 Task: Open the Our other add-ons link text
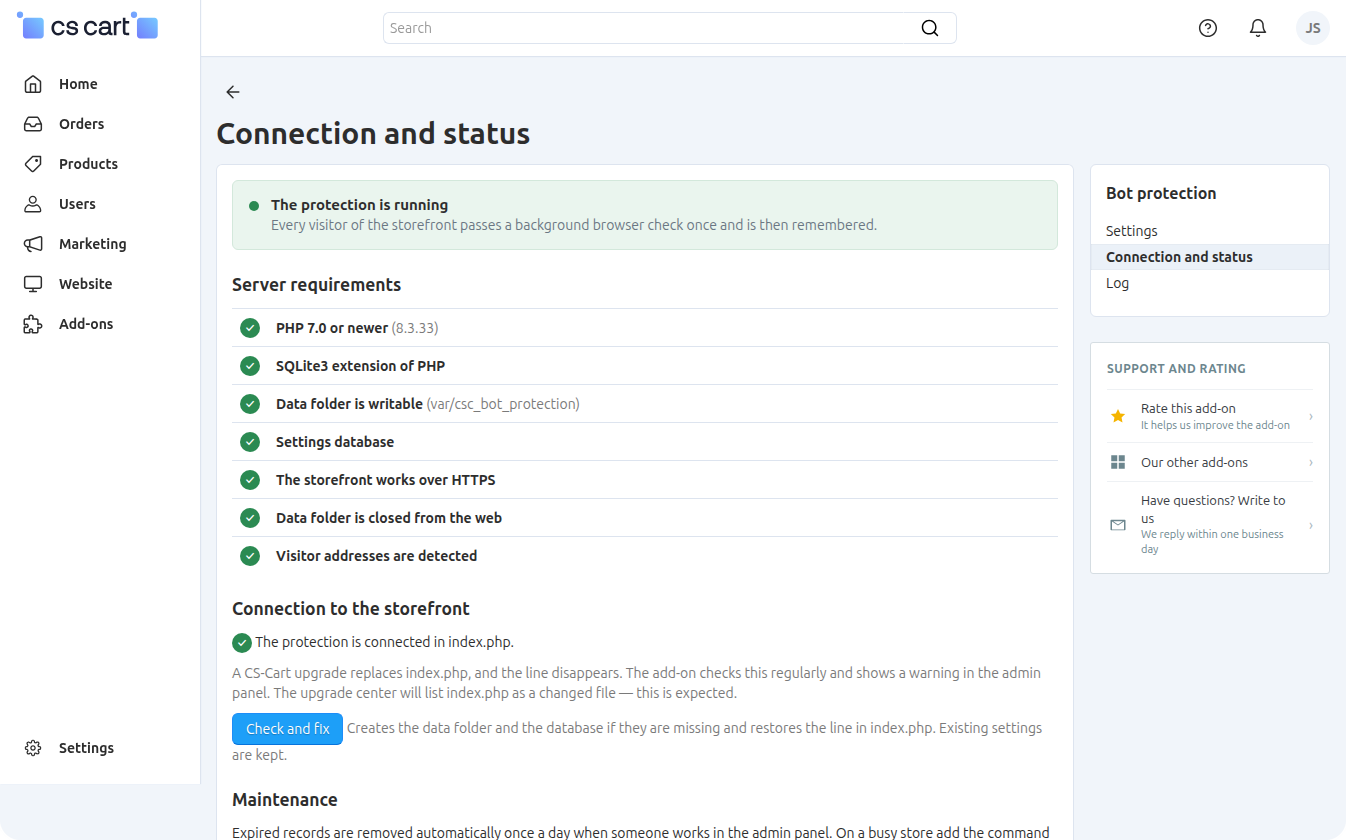(x=1194, y=462)
